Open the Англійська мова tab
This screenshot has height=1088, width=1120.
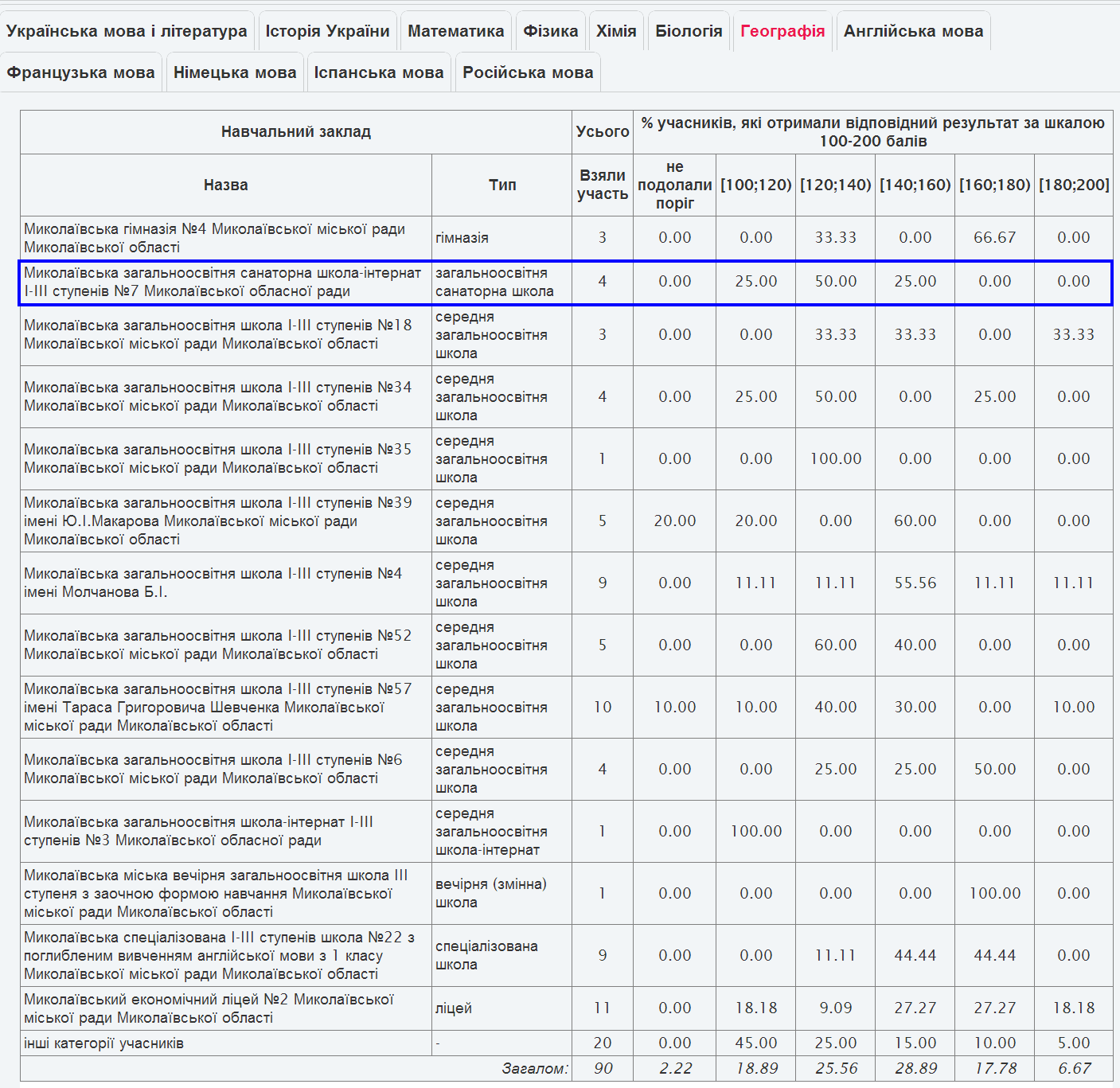[913, 31]
